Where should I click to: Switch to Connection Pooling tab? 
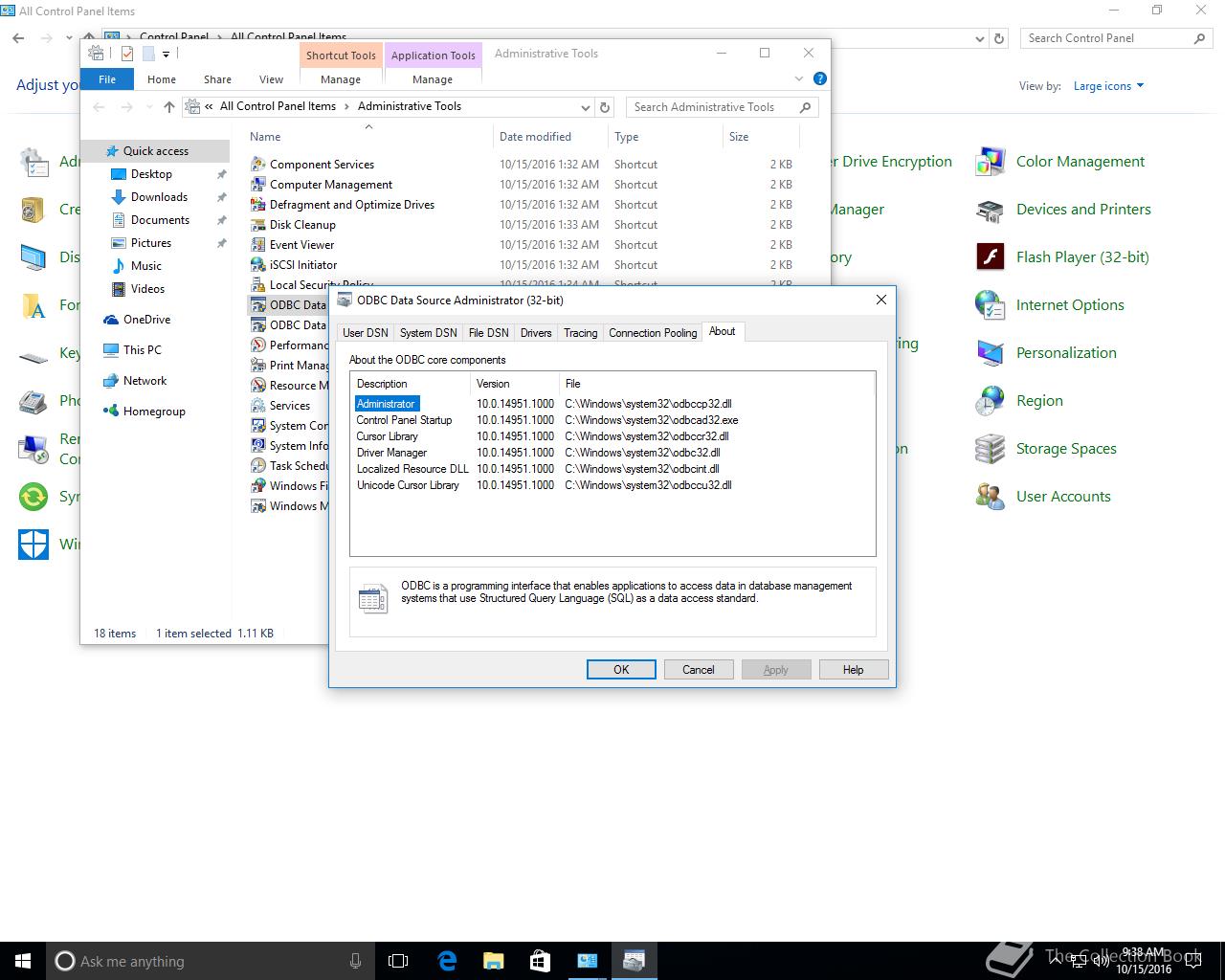tap(653, 333)
